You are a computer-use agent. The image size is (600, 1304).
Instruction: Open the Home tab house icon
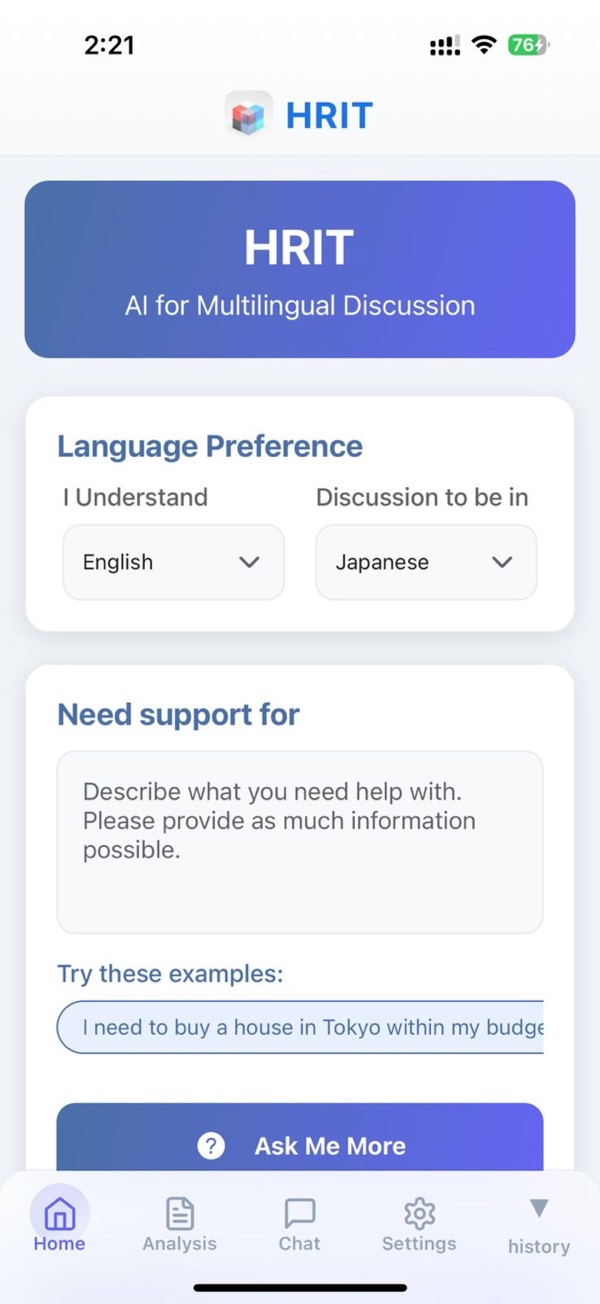point(60,1213)
